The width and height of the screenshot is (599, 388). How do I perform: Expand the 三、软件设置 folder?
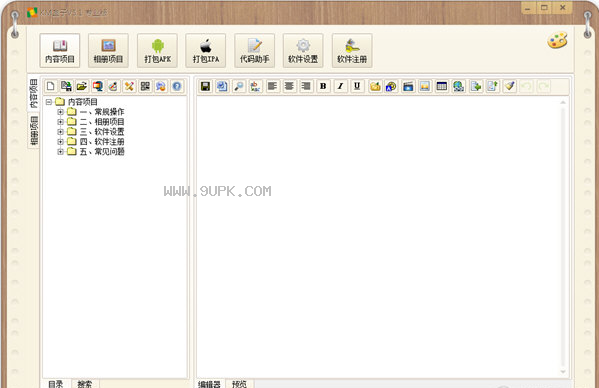(60, 132)
